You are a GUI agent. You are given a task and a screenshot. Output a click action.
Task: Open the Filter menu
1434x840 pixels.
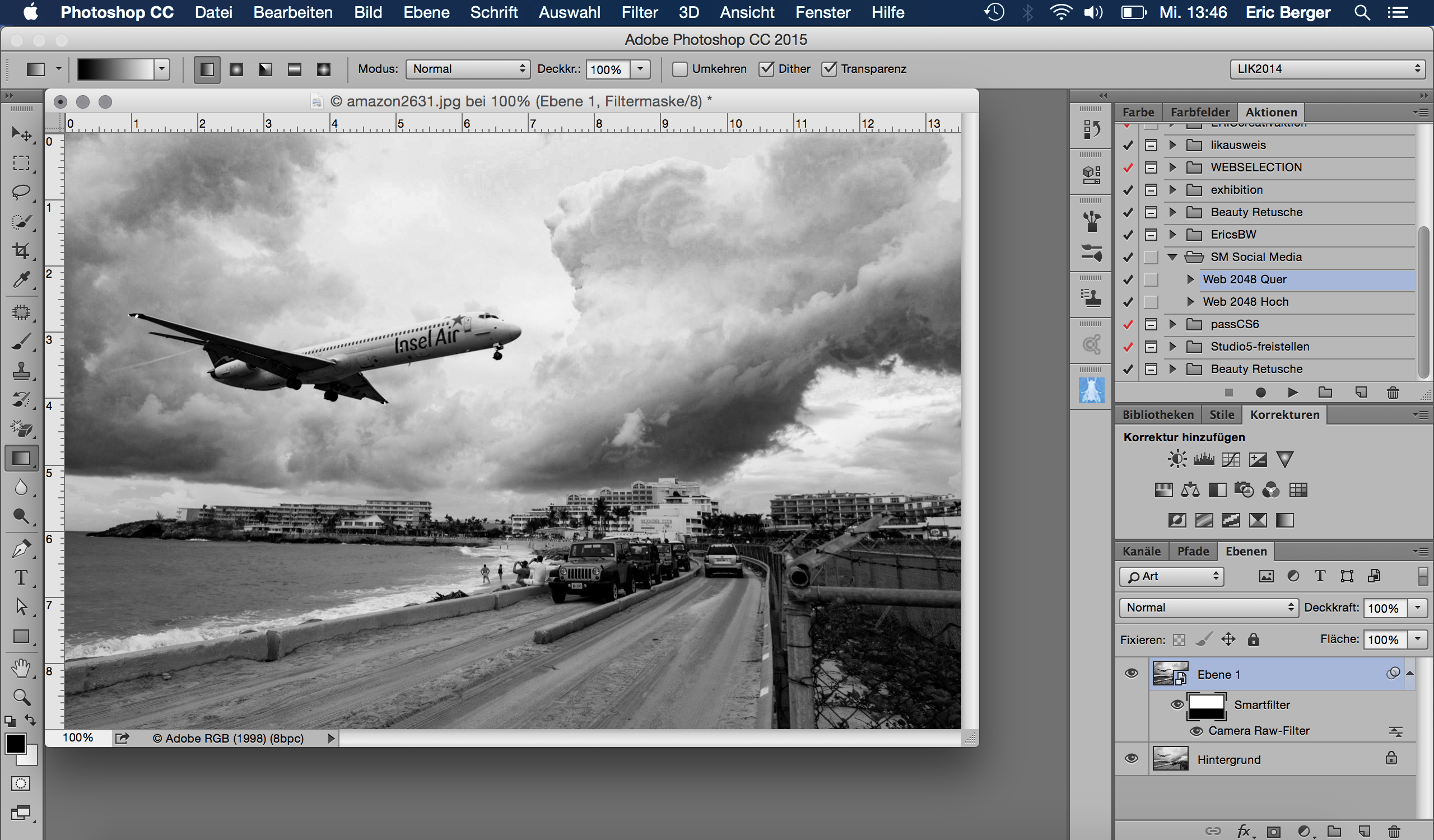639,12
